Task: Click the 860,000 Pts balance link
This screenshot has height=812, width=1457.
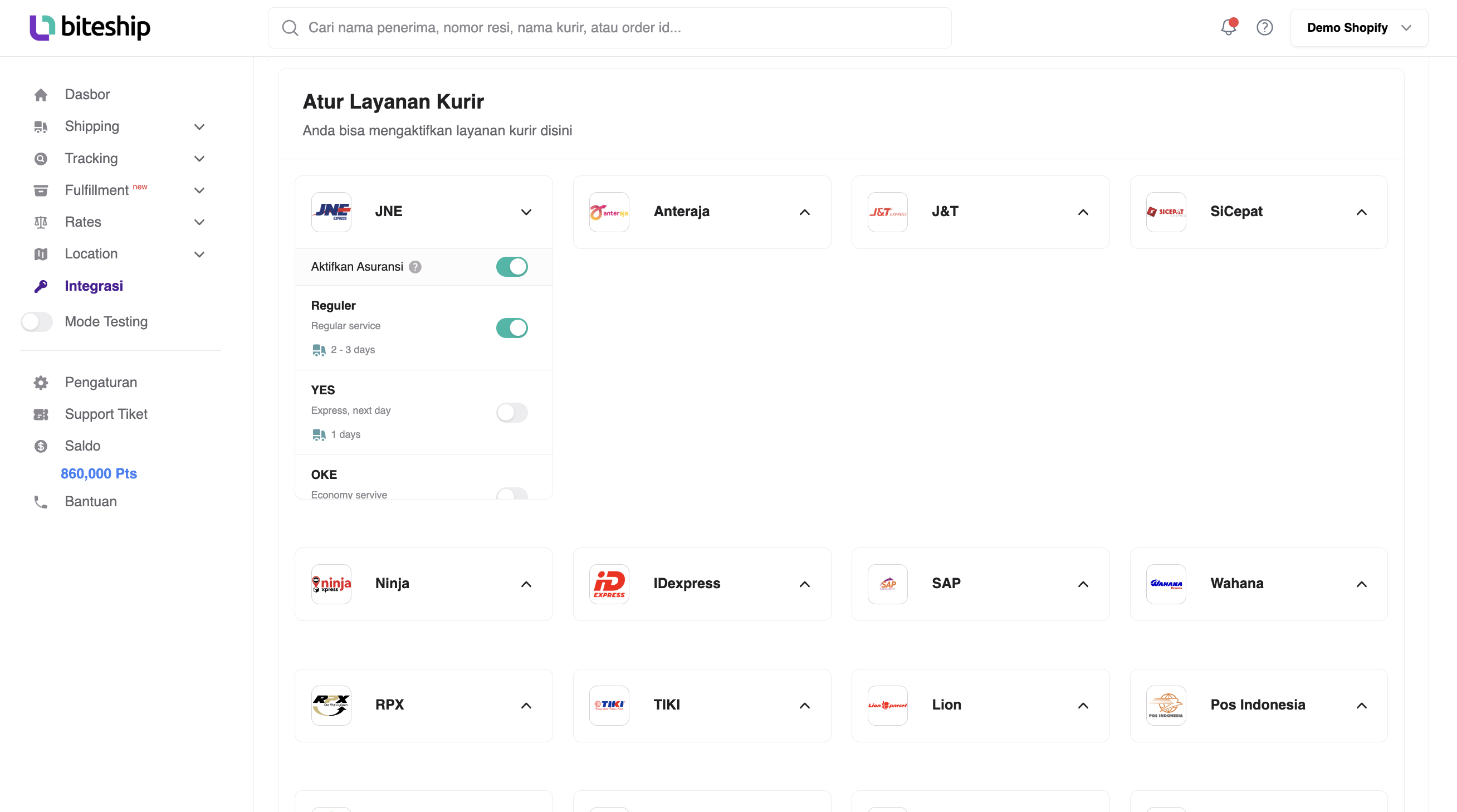Action: point(99,474)
